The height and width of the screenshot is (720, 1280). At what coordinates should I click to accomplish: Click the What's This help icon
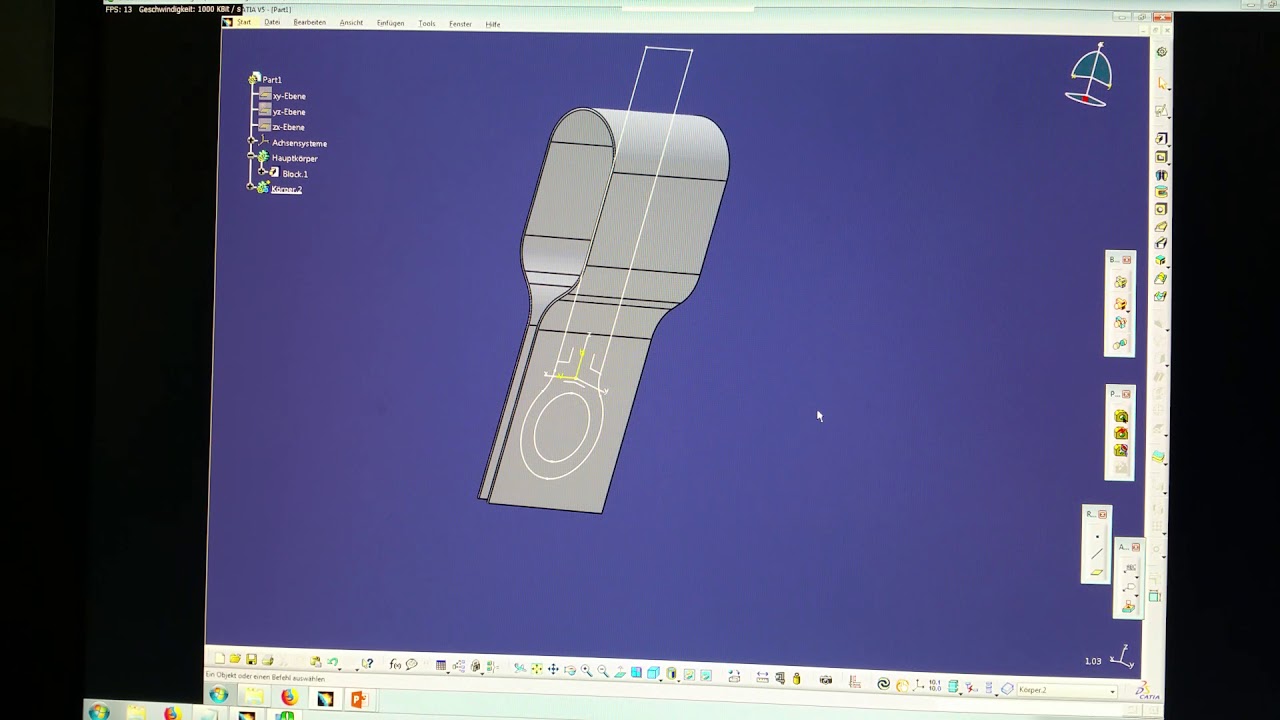[x=368, y=663]
